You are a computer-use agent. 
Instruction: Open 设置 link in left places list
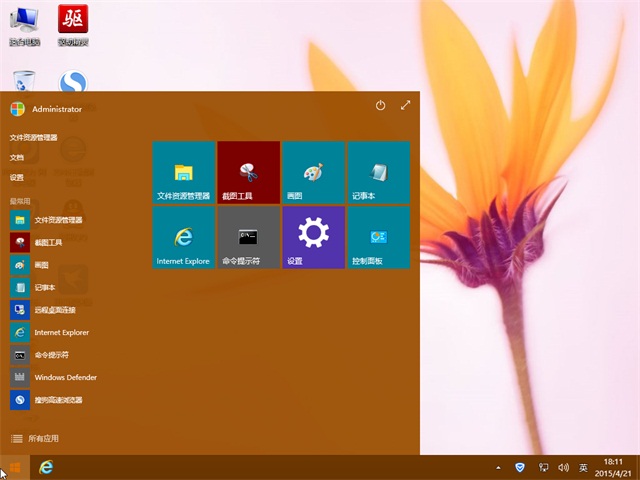[x=17, y=178]
